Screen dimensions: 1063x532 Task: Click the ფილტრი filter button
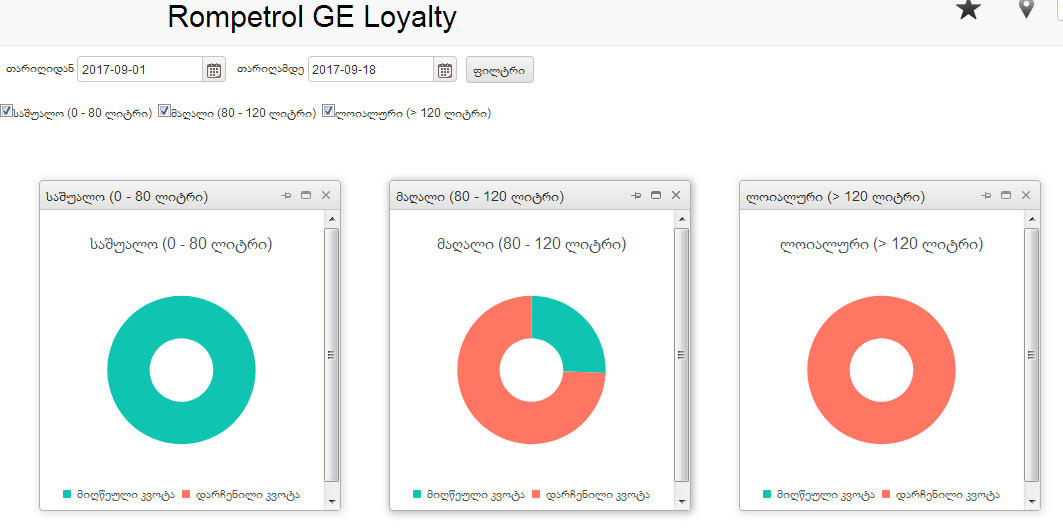click(x=500, y=70)
